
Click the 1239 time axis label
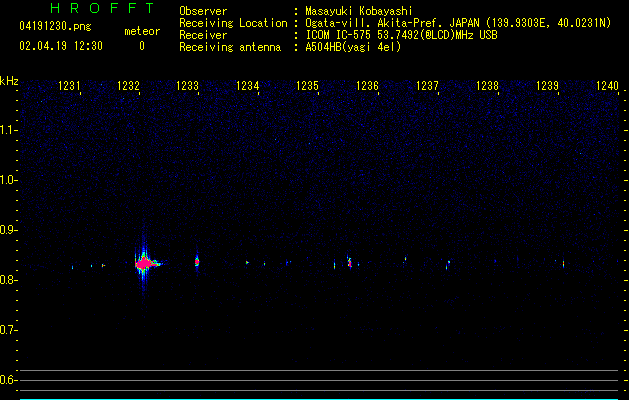(547, 86)
